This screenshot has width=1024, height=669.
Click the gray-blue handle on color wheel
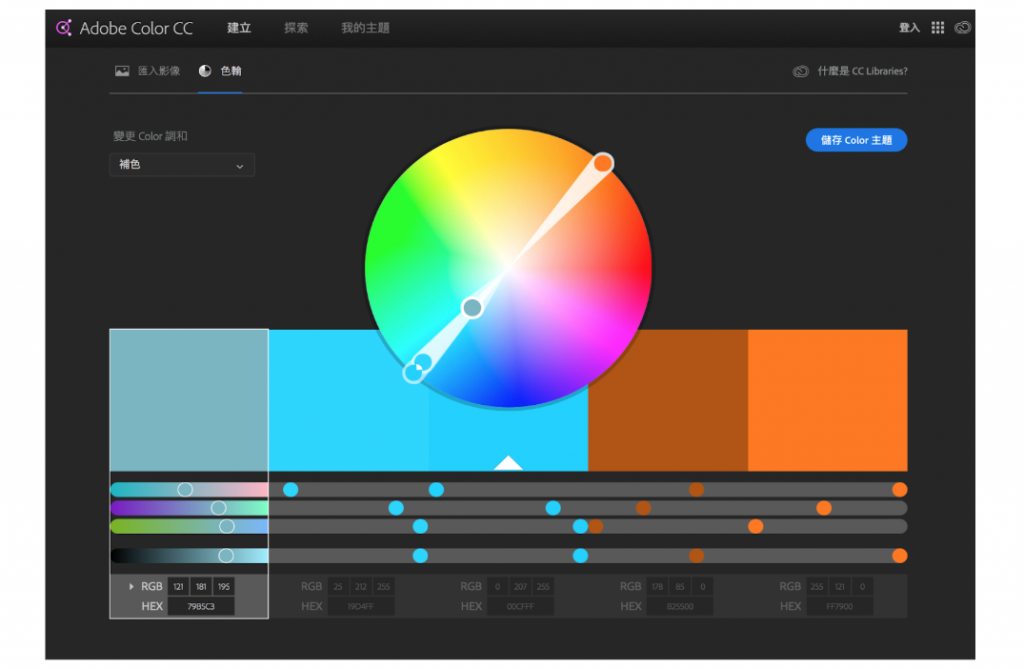click(472, 307)
